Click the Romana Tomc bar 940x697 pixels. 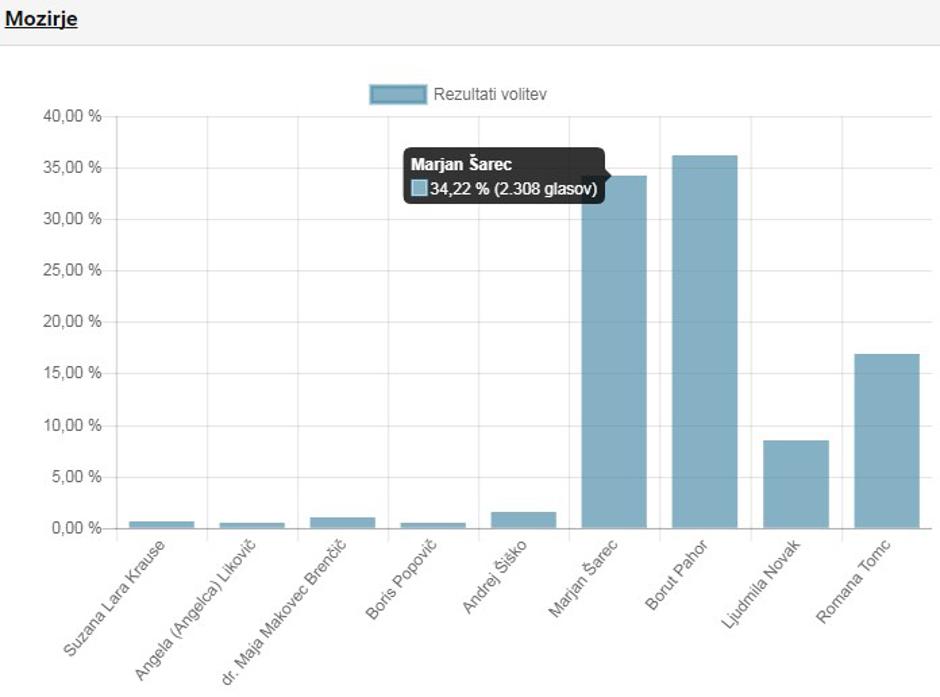click(x=886, y=441)
